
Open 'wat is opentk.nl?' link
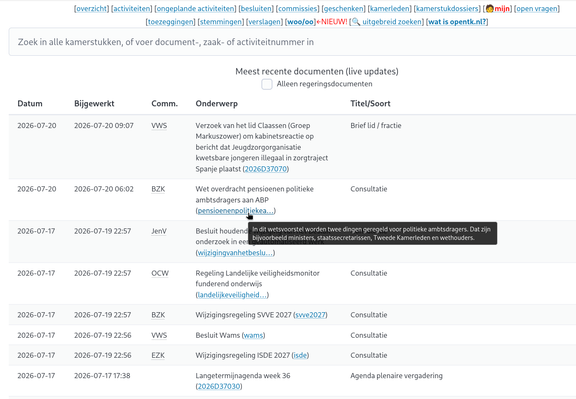coord(457,22)
